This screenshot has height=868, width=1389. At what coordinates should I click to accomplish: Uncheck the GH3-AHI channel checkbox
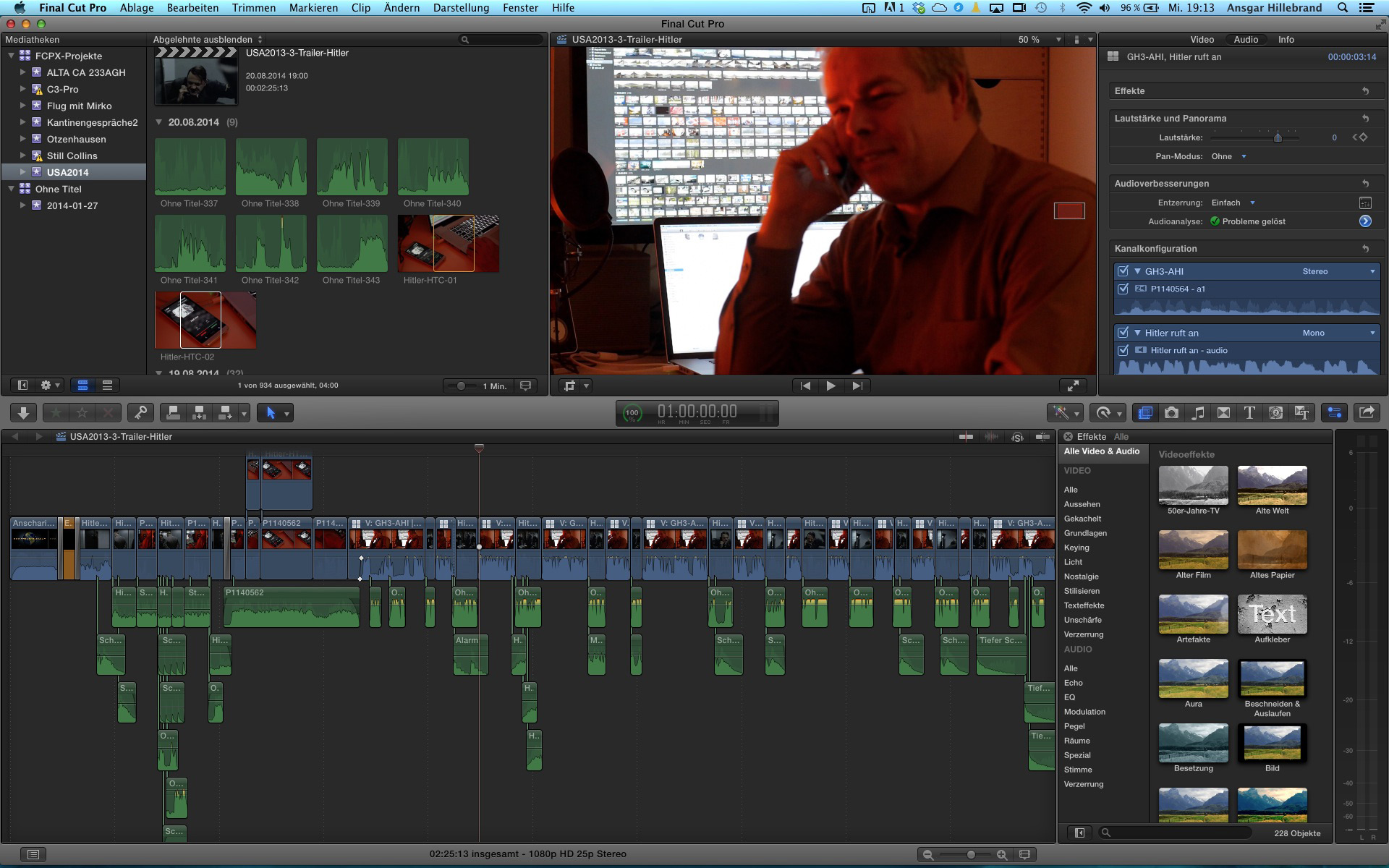[1123, 271]
